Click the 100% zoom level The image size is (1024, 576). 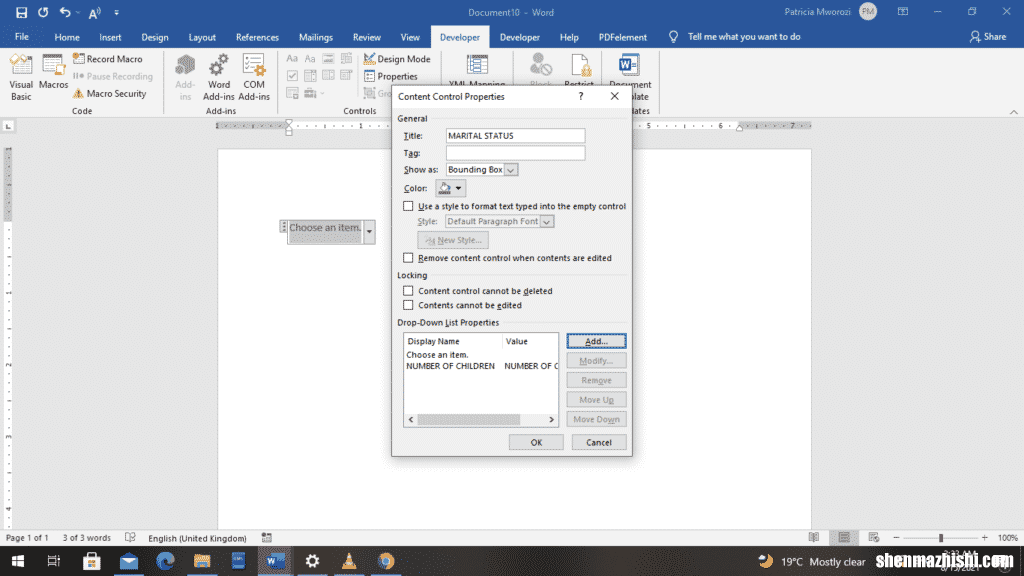pyautogui.click(x=1008, y=537)
